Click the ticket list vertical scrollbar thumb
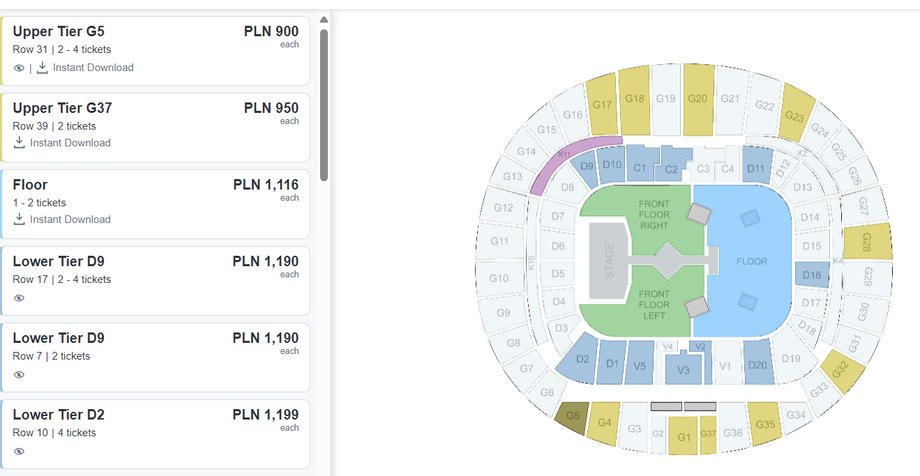The width and height of the screenshot is (920, 476). [324, 104]
